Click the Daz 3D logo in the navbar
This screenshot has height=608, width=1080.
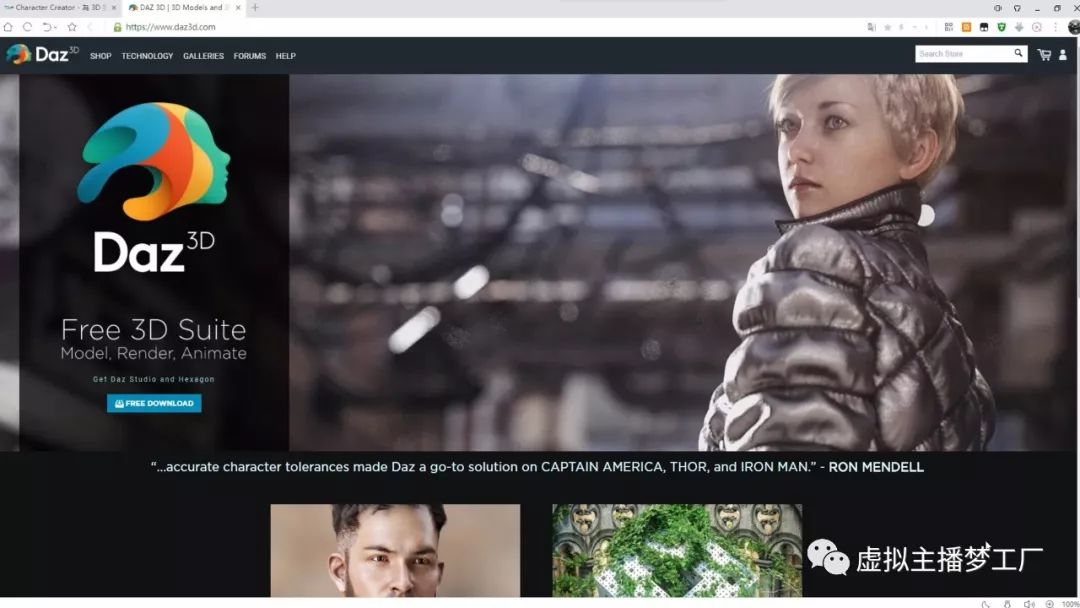42,54
